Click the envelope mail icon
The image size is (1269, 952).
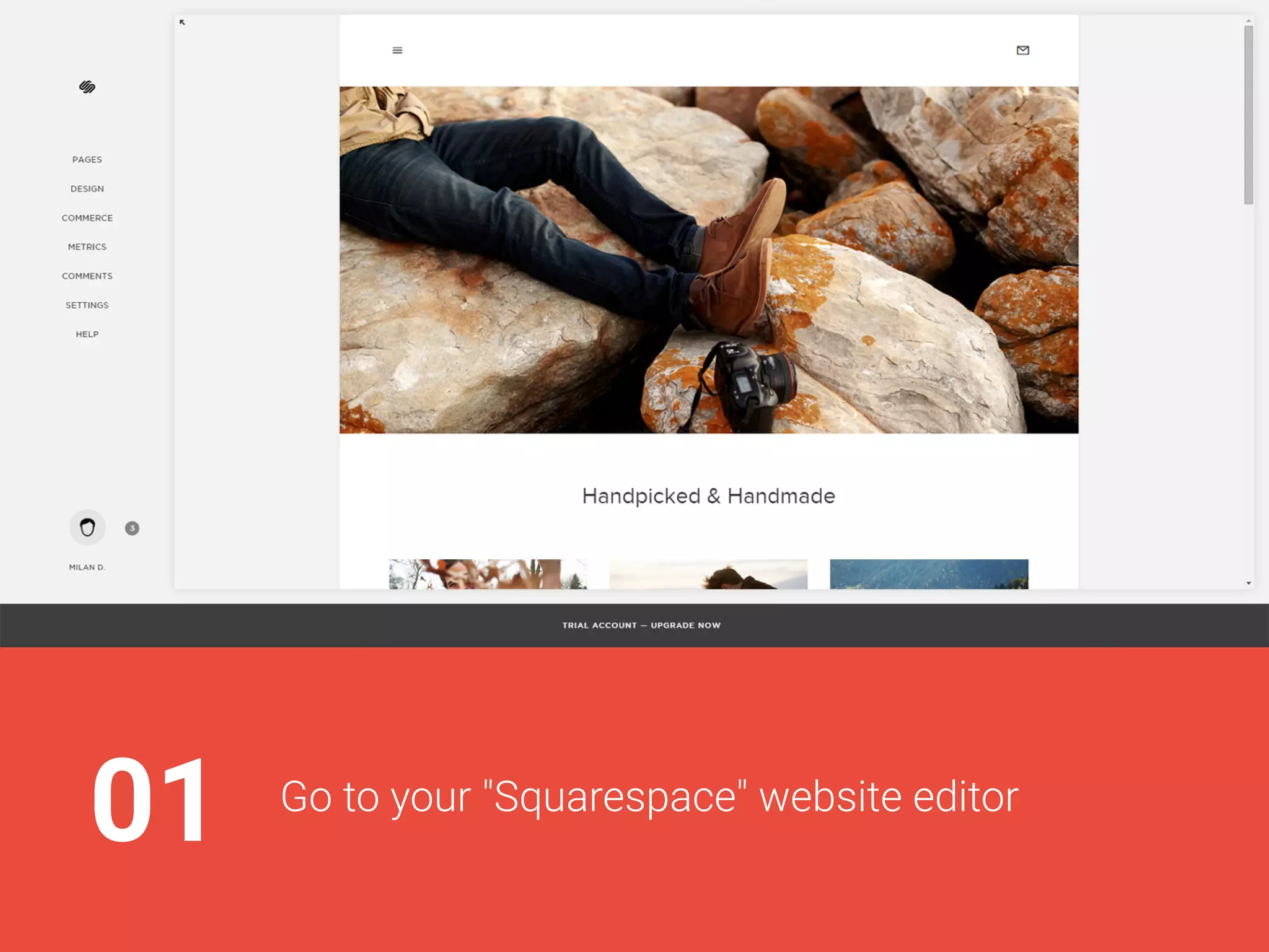[x=1023, y=50]
